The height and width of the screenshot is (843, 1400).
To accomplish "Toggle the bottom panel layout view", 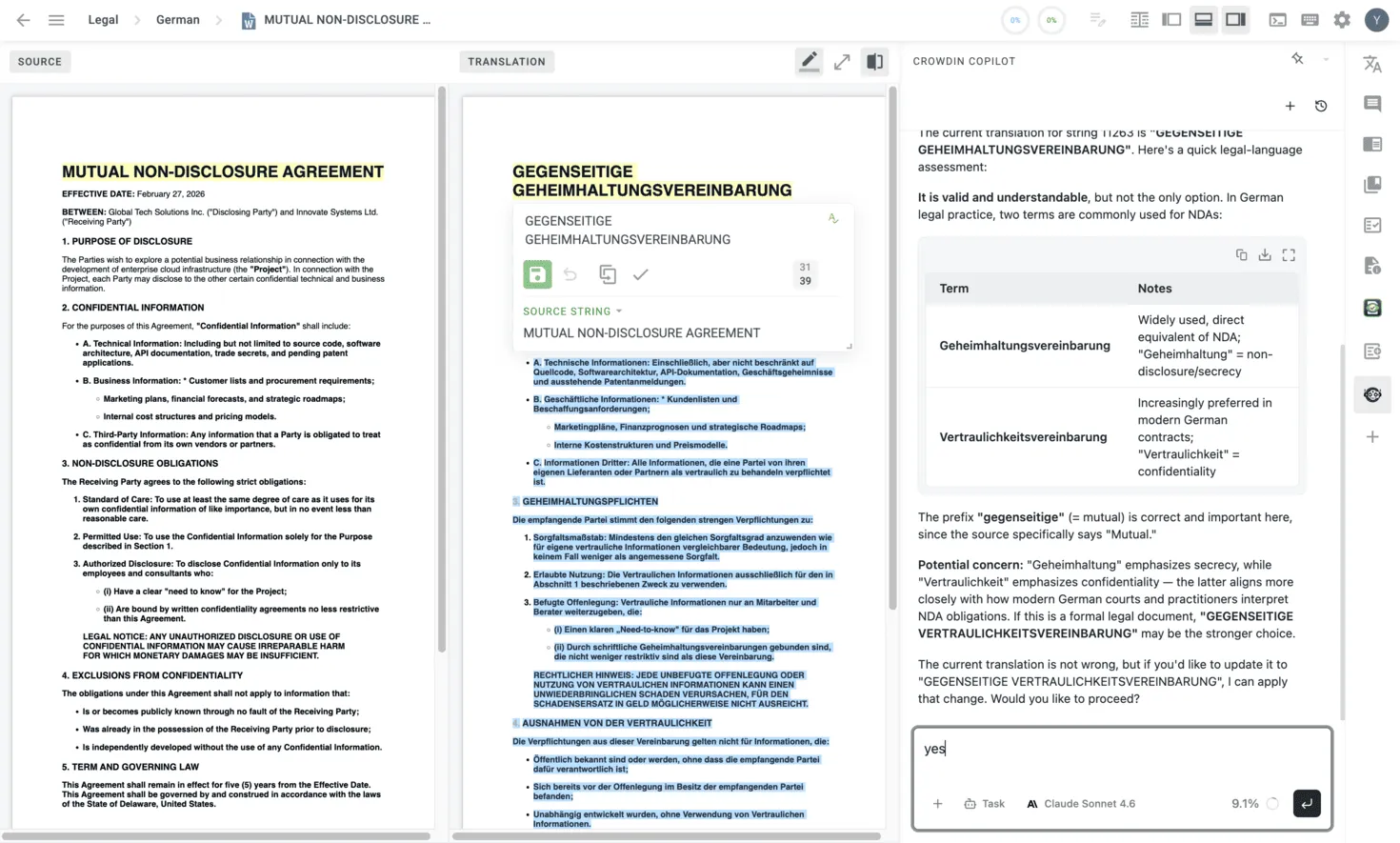I will pos(1203,19).
